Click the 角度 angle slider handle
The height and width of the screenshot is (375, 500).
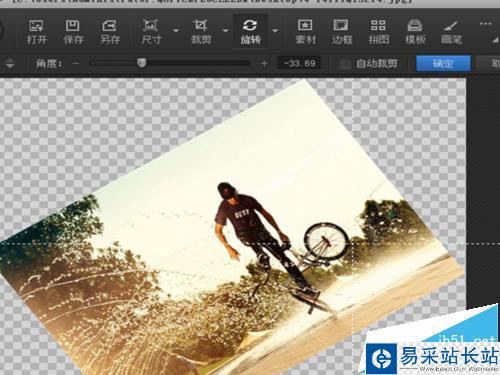pos(142,63)
